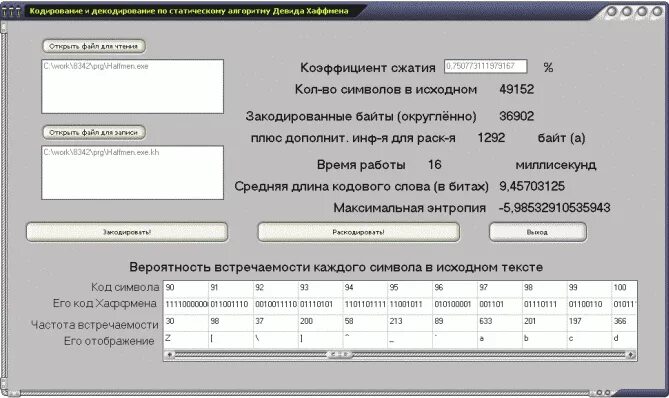Click the average codeword length 9,45703125
This screenshot has height=398, width=669.
tap(532, 186)
